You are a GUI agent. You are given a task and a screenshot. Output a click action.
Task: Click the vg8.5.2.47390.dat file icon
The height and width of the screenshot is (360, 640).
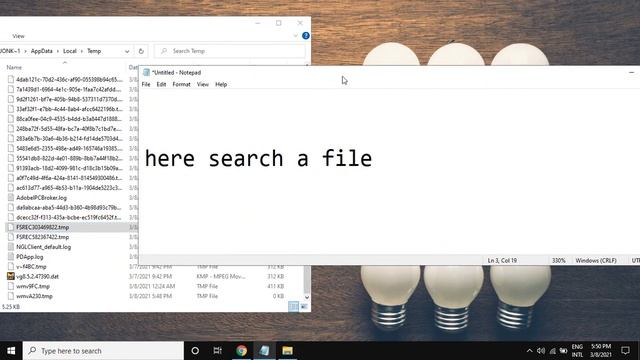[x=11, y=276]
